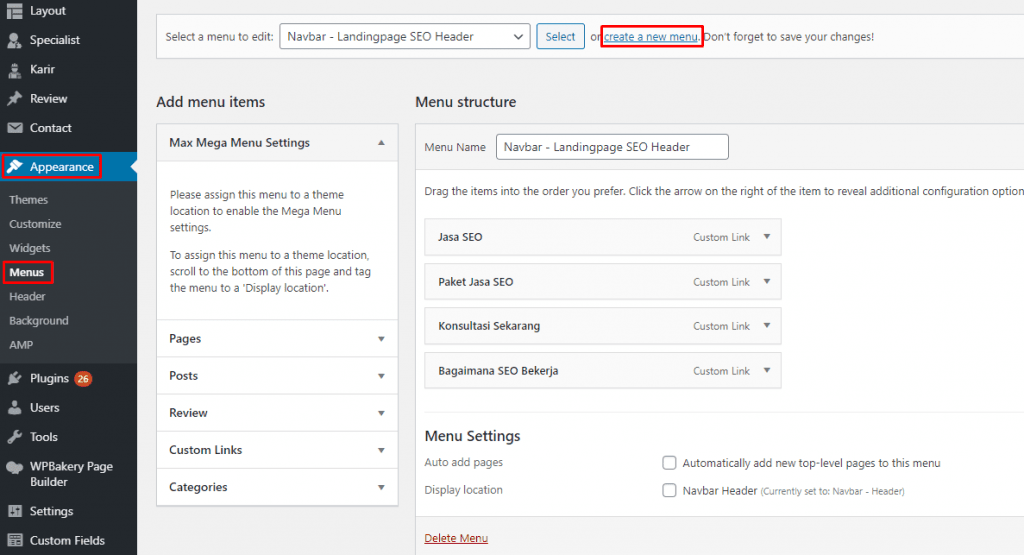This screenshot has width=1024, height=555.
Task: Click the Appearance paintbrush icon
Action: click(x=15, y=167)
